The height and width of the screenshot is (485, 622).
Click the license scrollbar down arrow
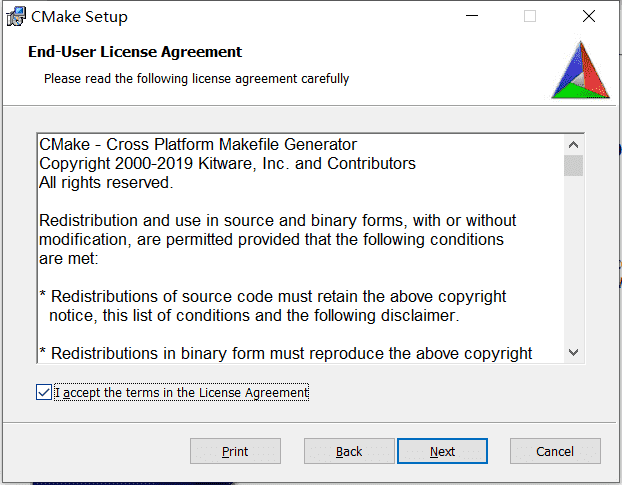[x=573, y=352]
